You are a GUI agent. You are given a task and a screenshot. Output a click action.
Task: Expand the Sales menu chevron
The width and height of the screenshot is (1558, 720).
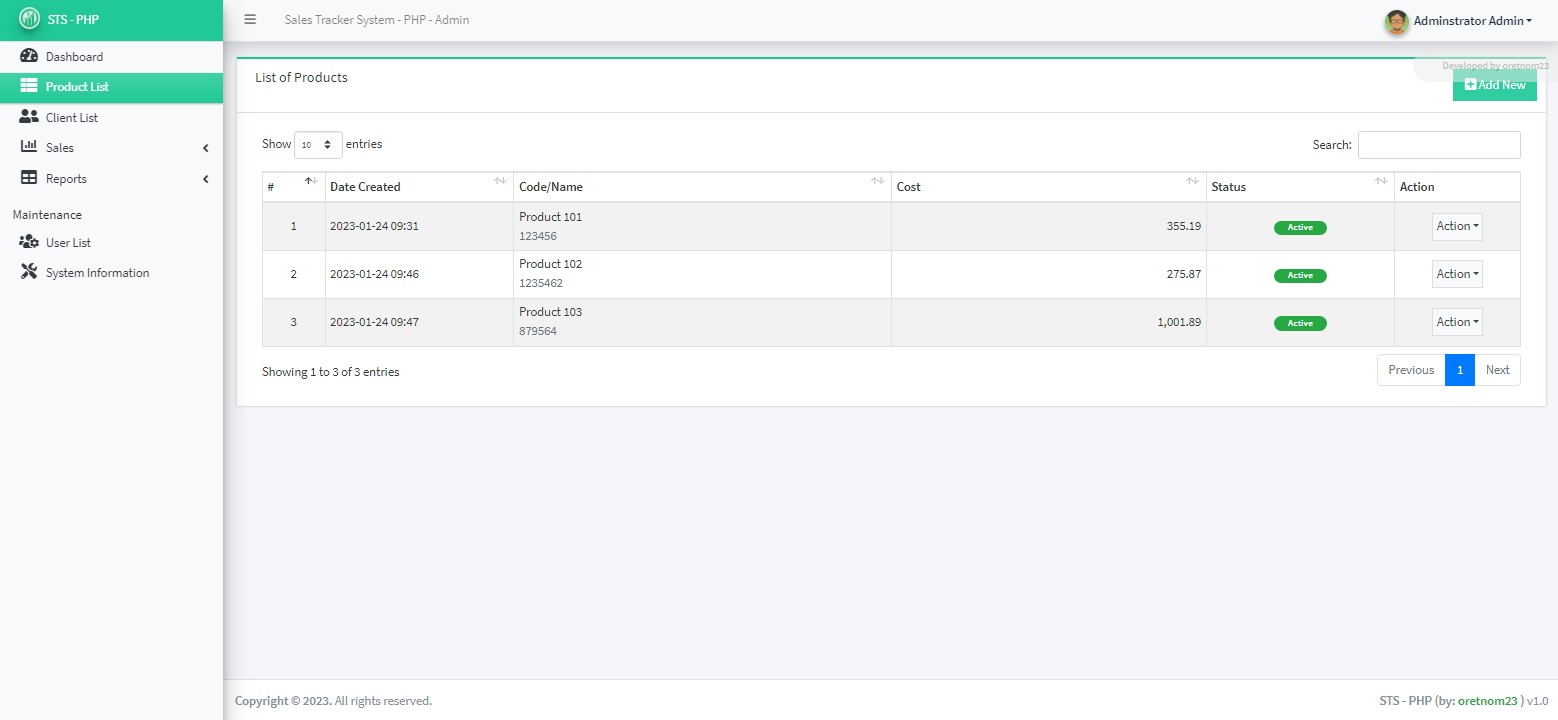(205, 148)
